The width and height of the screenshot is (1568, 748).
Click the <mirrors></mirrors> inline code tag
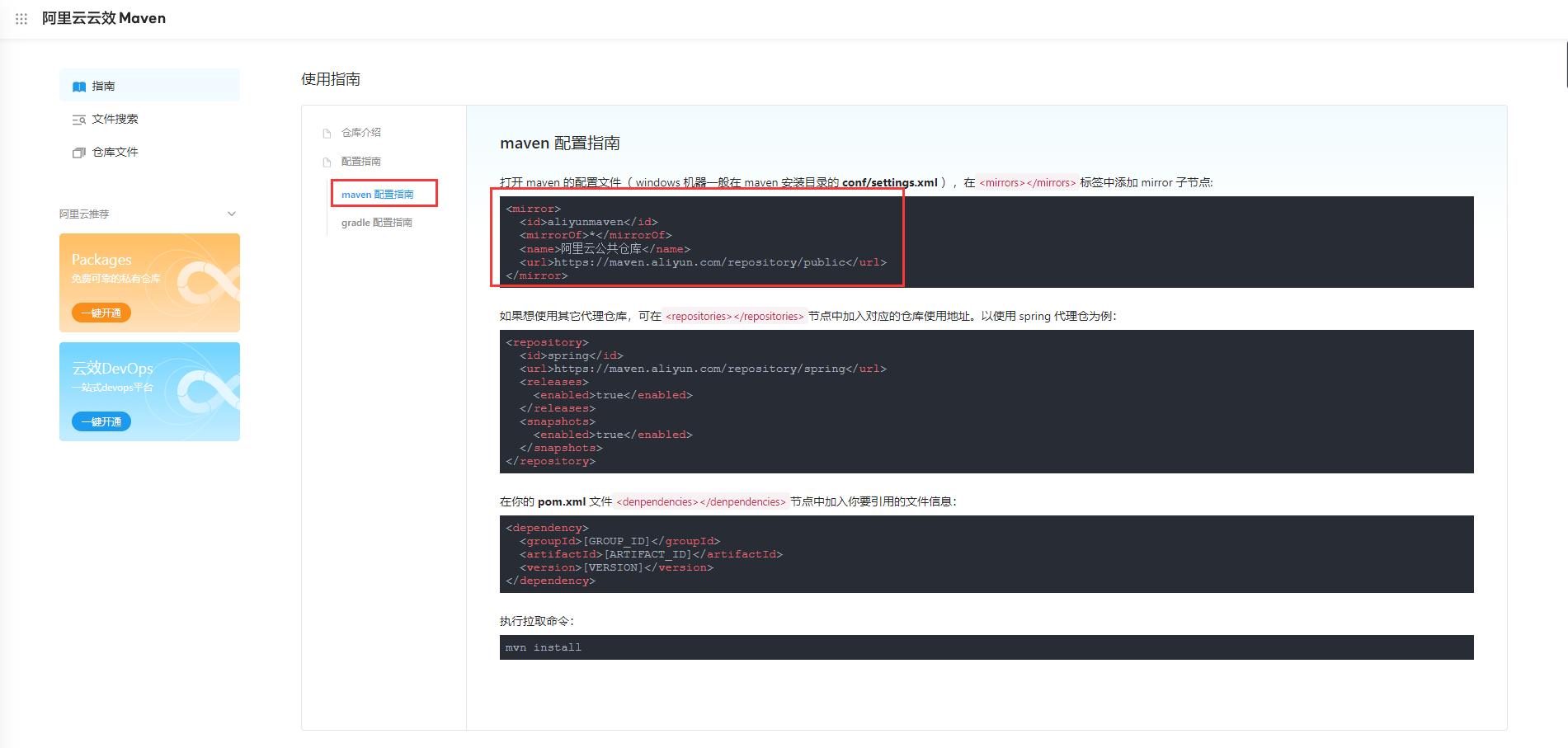tap(1028, 182)
